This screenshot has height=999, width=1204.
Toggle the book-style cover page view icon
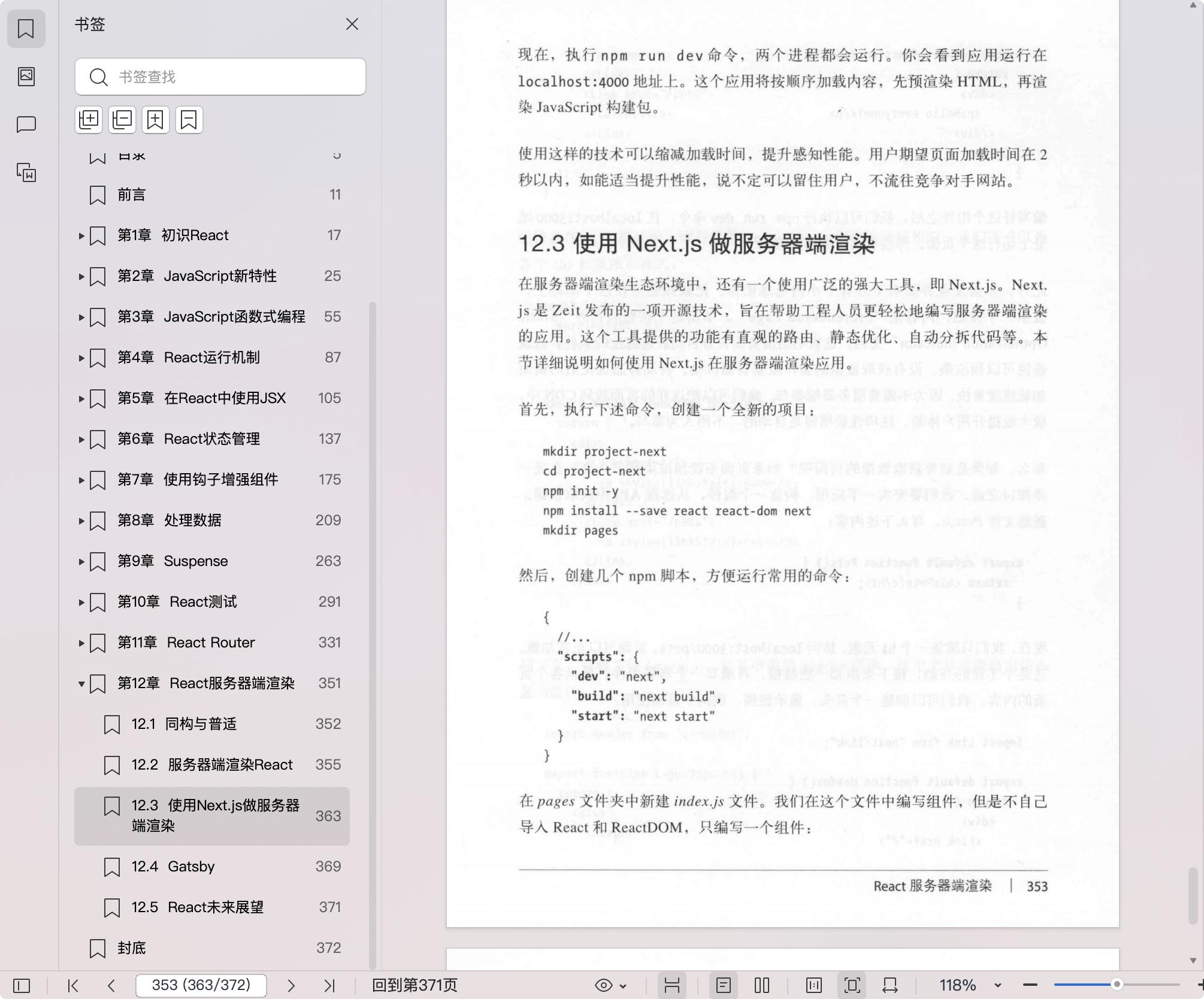813,985
